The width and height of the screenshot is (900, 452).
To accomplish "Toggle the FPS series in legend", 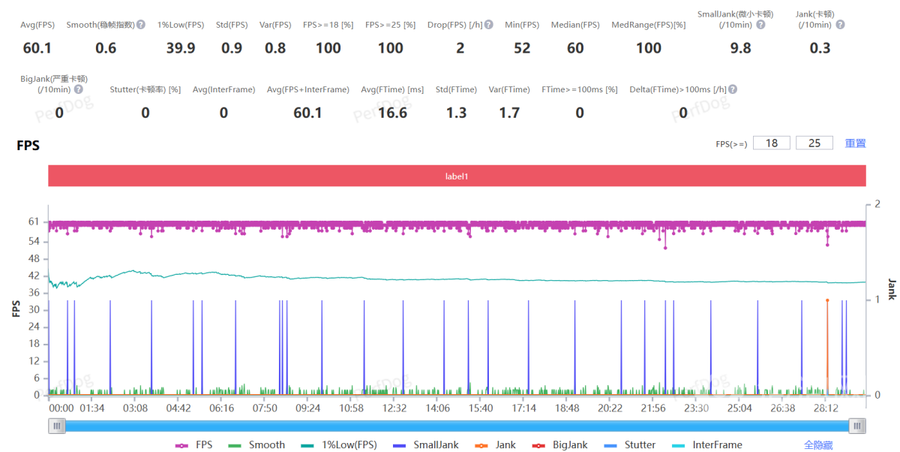I will click(194, 445).
